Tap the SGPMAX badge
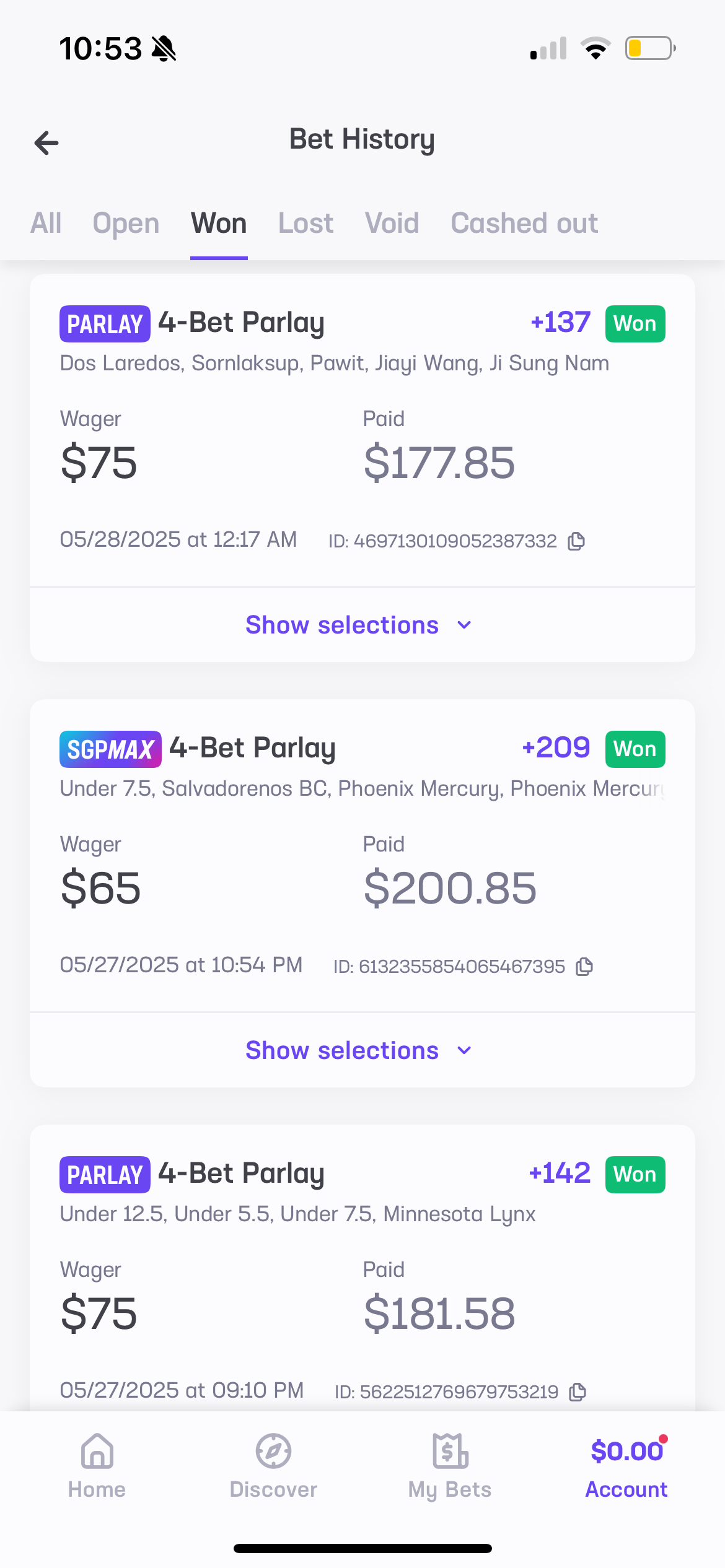 (x=110, y=749)
